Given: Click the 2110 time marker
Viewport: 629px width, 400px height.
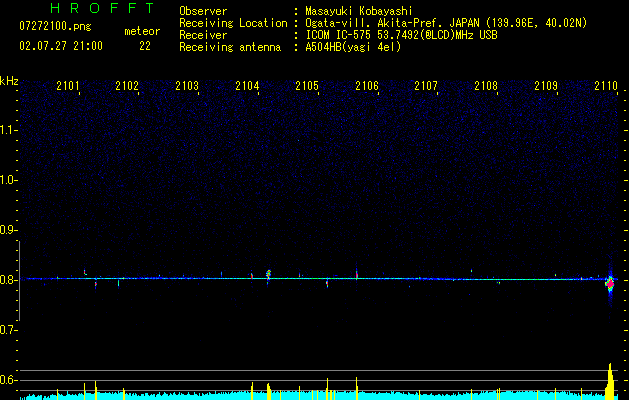Looking at the screenshot, I should point(606,85).
